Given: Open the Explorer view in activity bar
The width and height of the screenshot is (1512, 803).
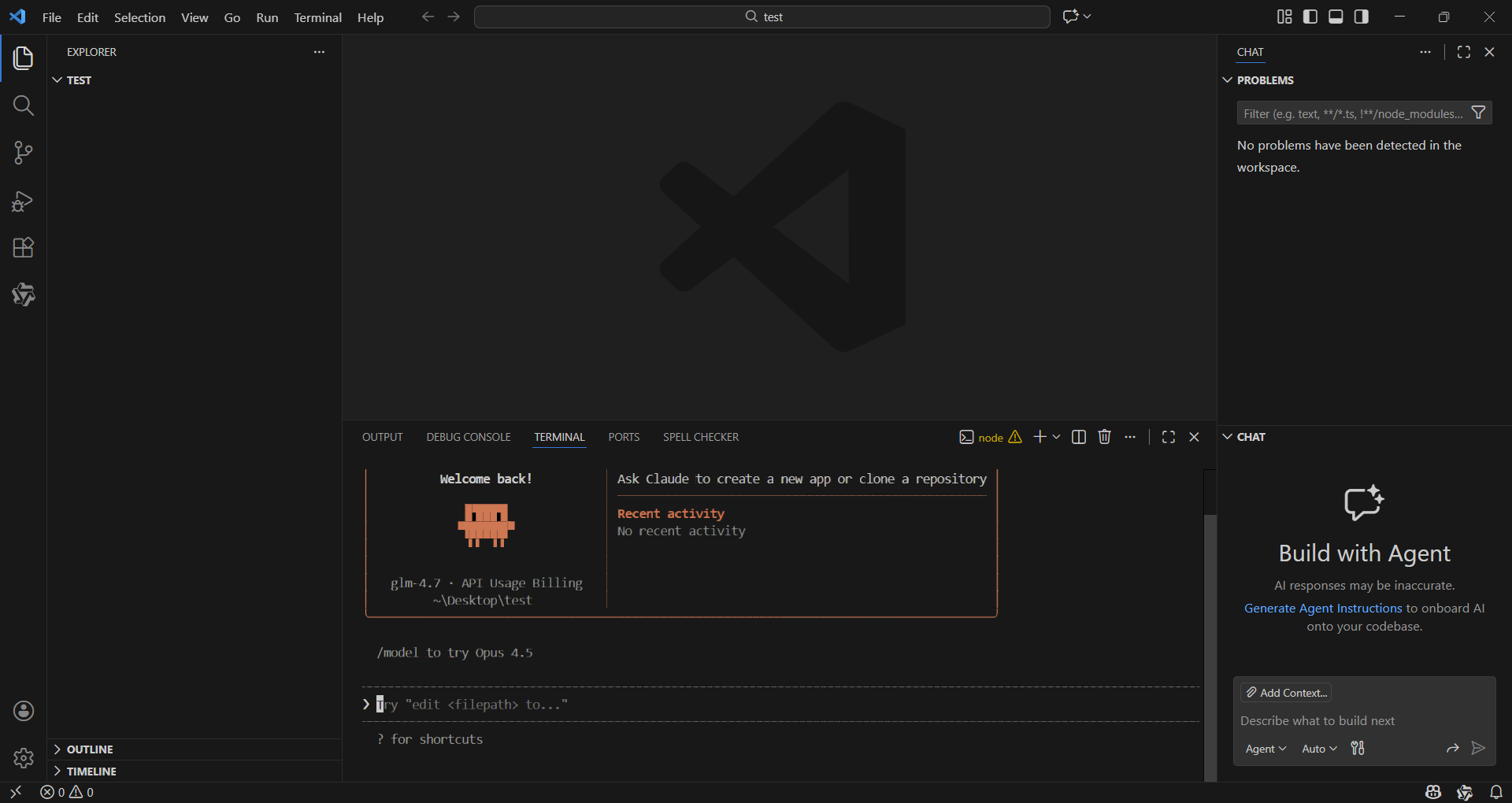Looking at the screenshot, I should (x=24, y=58).
